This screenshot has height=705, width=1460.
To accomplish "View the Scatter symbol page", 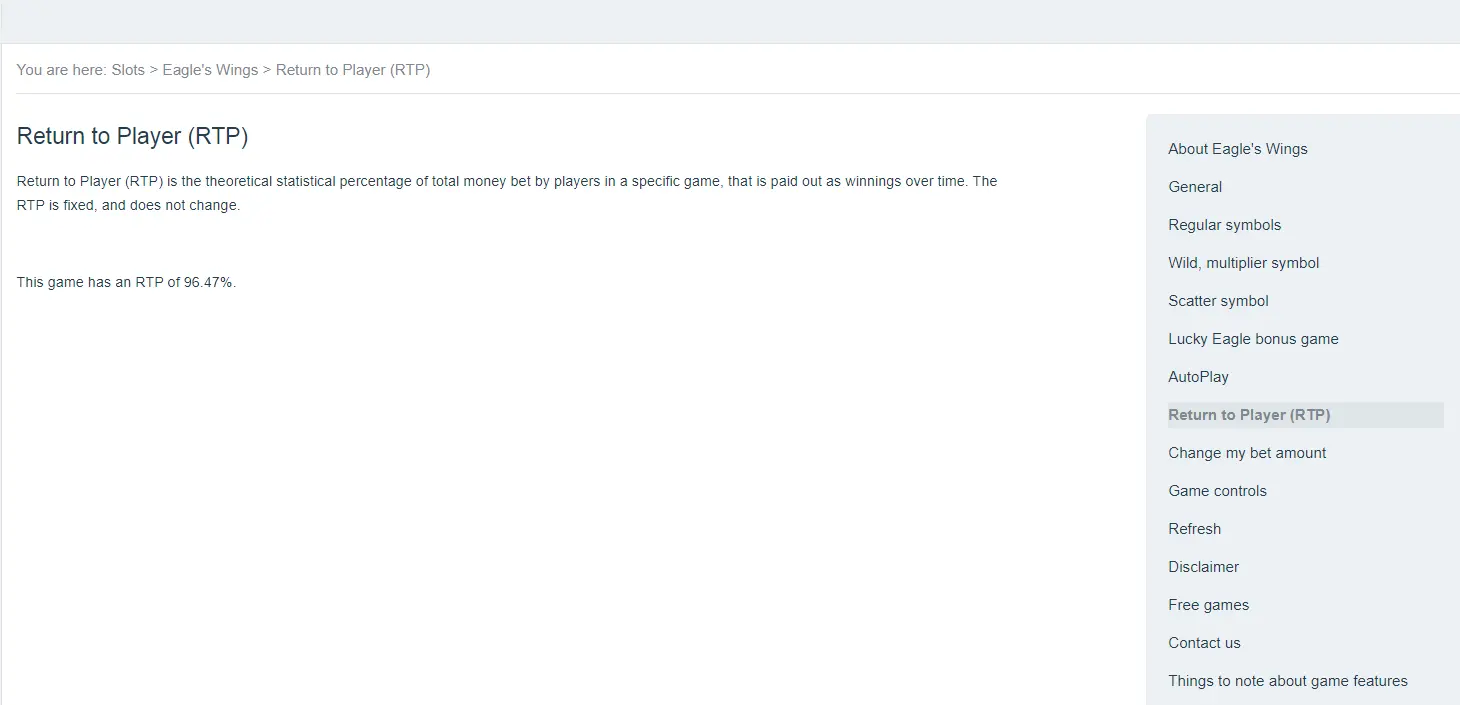I will click(x=1218, y=301).
